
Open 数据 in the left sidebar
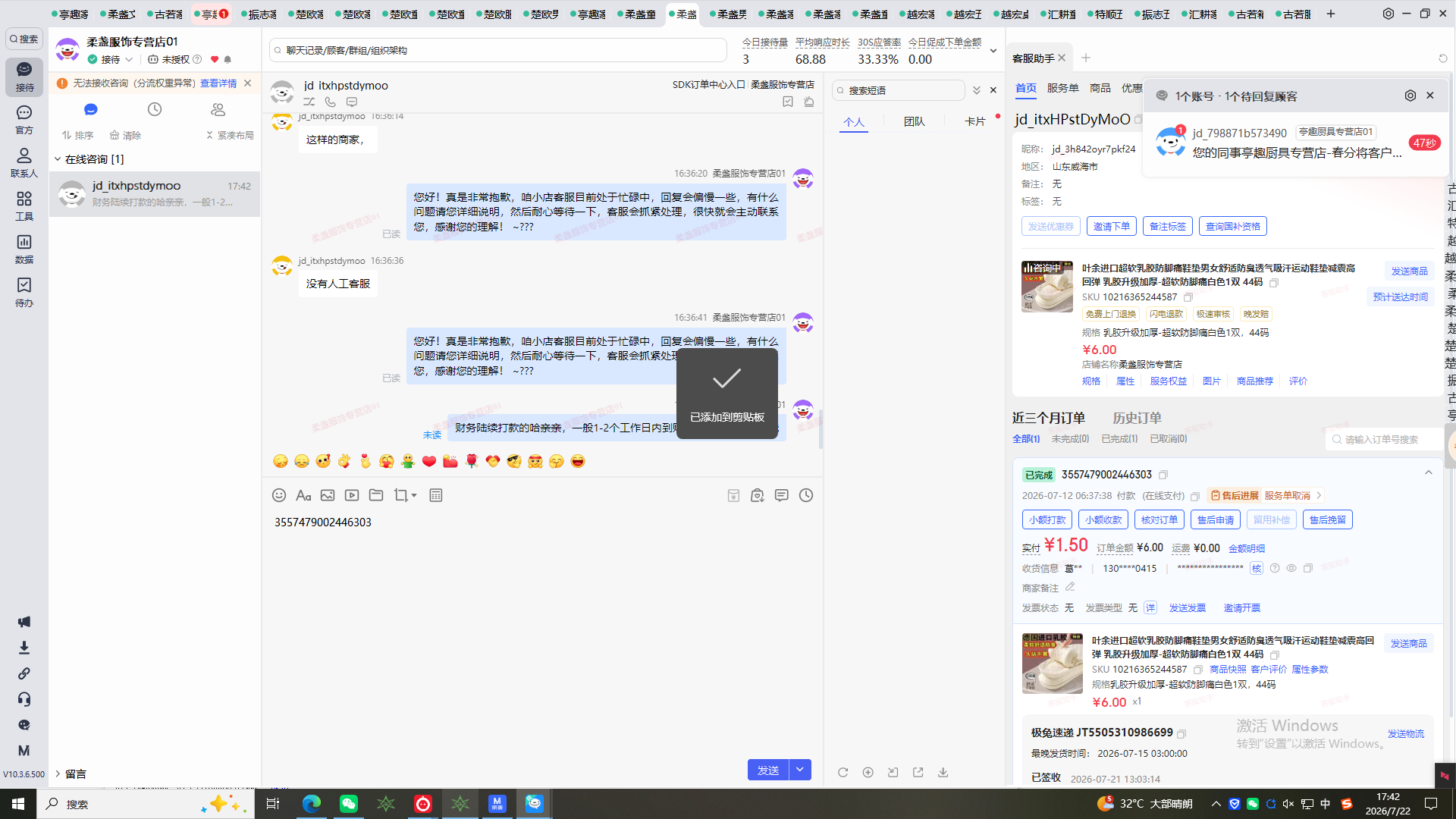tap(24, 249)
